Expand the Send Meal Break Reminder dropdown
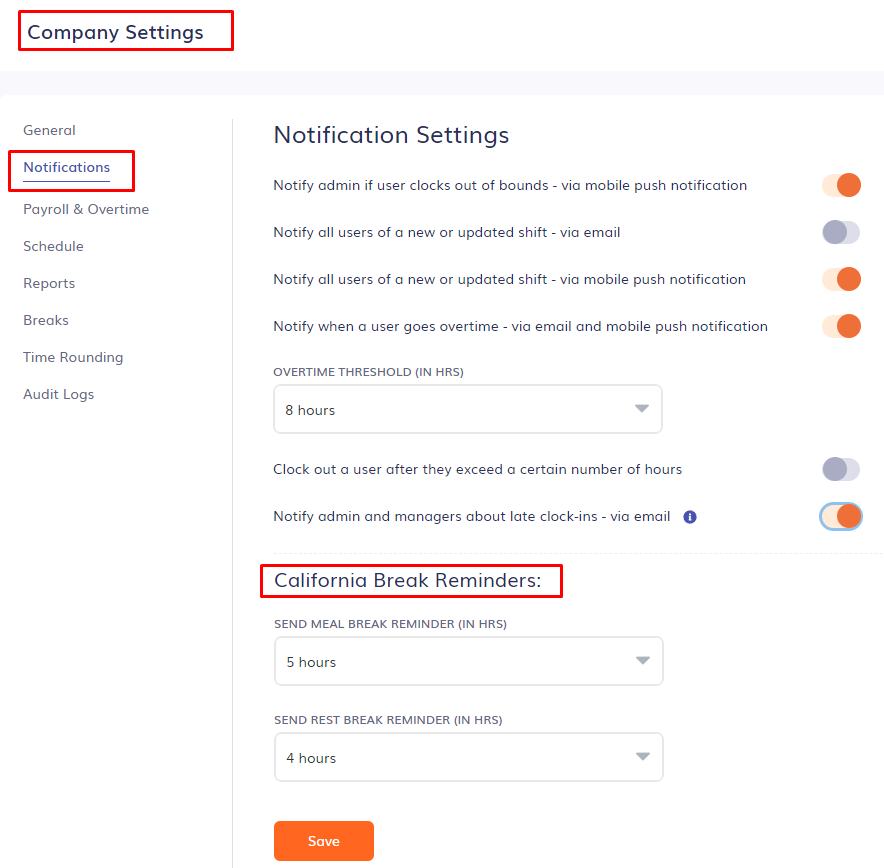 (x=468, y=661)
